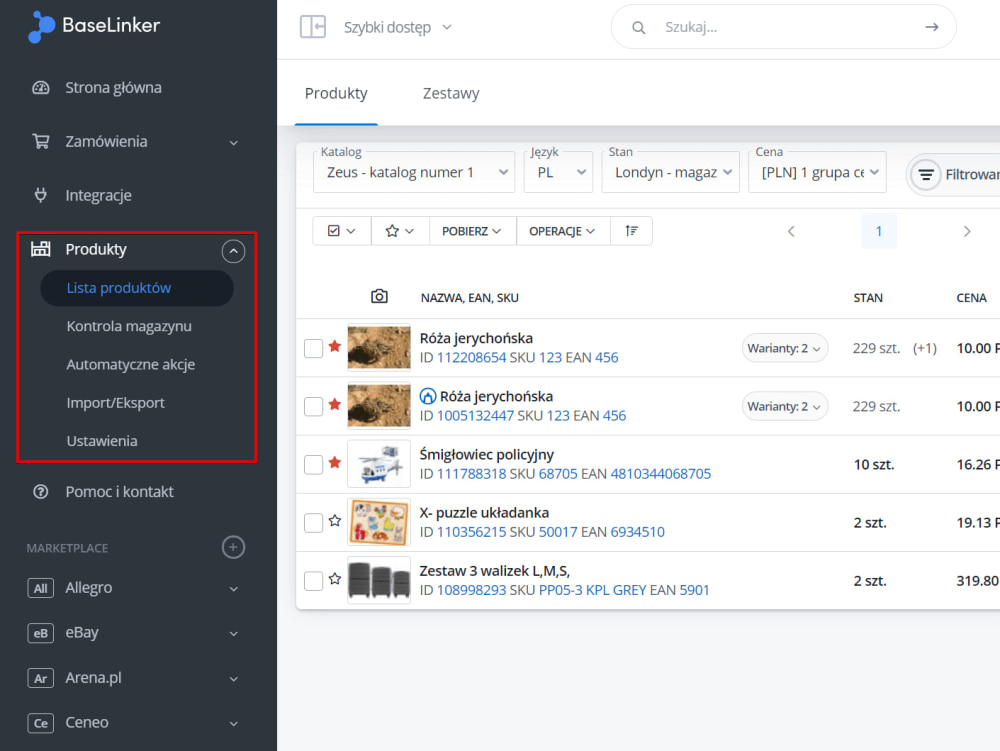The image size is (1000, 751).
Task: Open the Zestaw 3 walizek thumbnail
Action: click(379, 580)
